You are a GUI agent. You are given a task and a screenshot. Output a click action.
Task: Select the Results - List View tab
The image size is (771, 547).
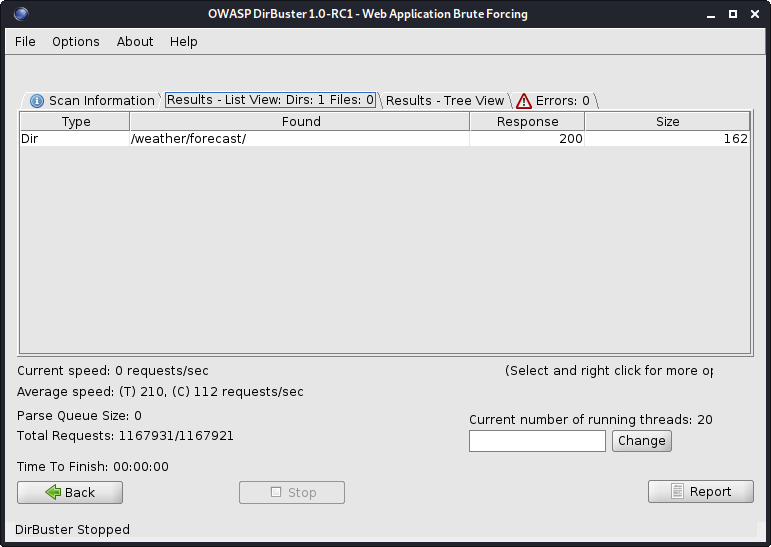tap(270, 100)
